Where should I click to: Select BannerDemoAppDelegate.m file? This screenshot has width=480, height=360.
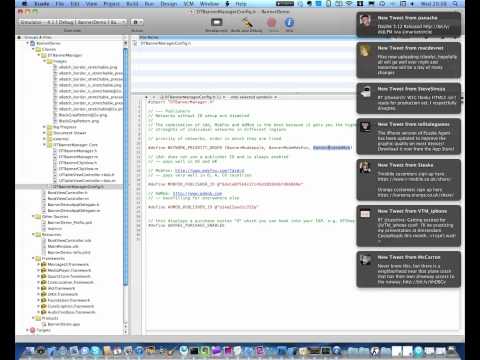tap(73, 210)
